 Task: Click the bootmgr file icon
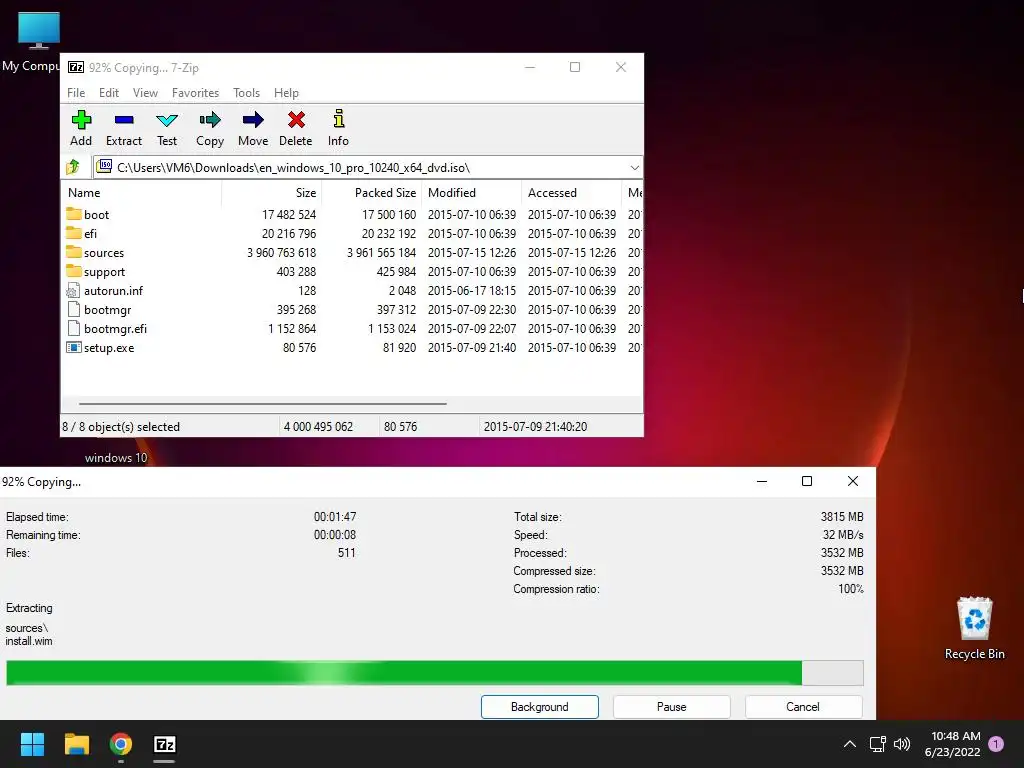[73, 310]
